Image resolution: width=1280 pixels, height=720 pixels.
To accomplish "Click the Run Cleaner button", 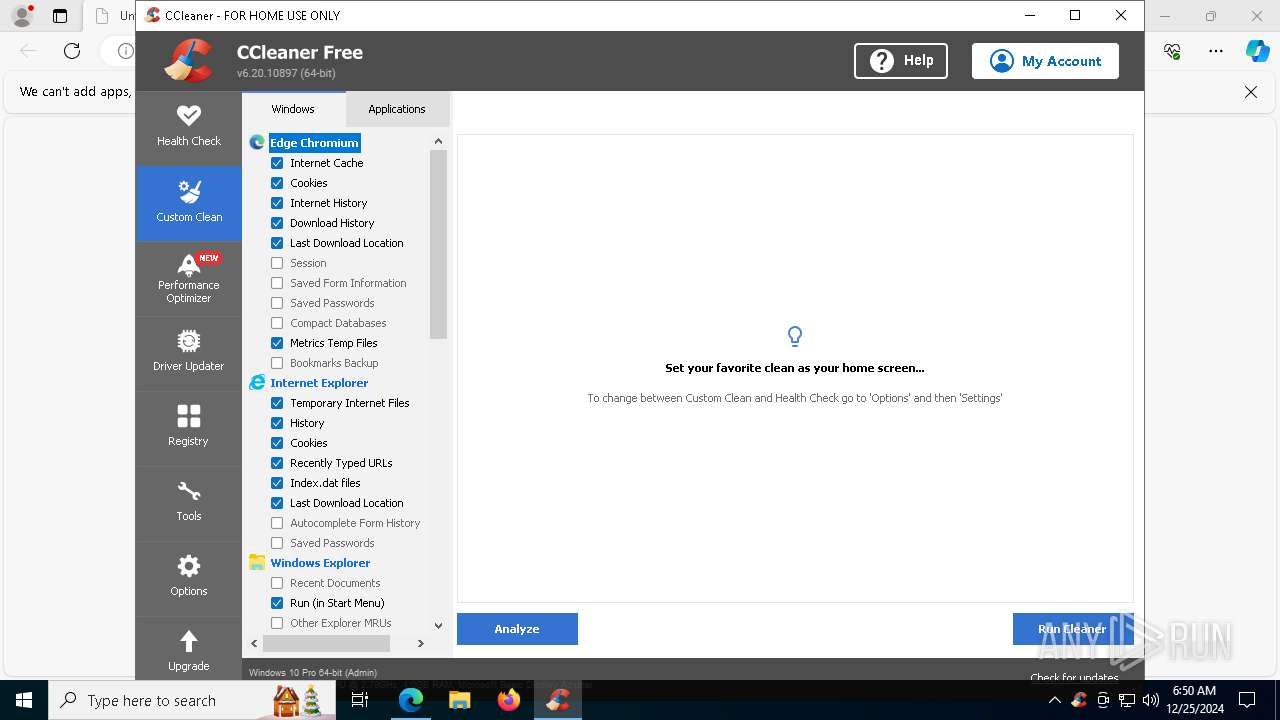I will tap(1072, 629).
